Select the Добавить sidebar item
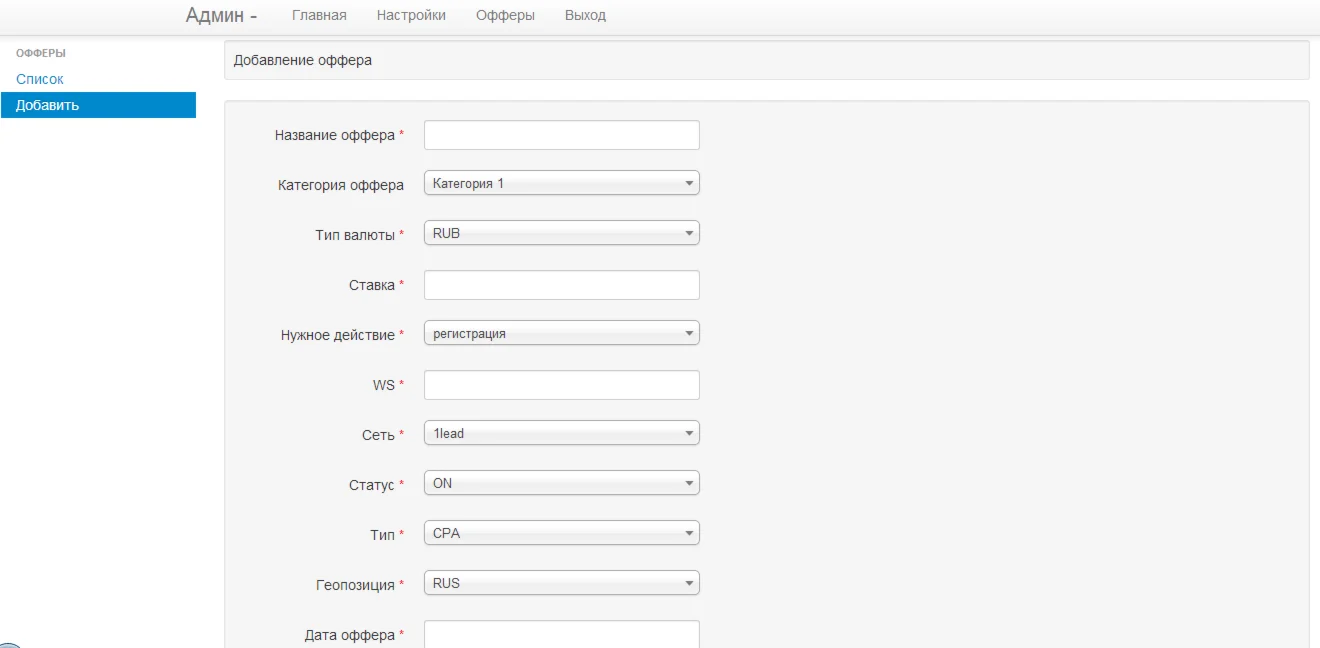 pos(98,105)
